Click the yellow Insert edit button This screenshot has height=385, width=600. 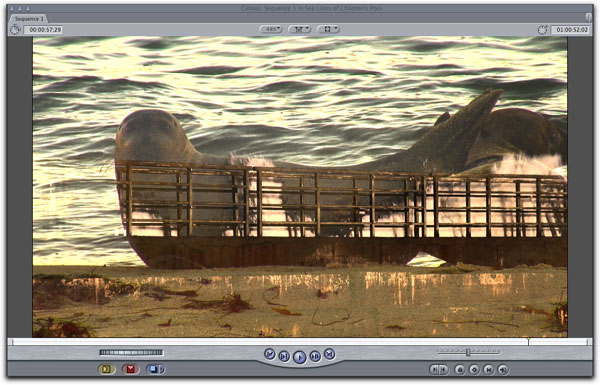pyautogui.click(x=107, y=369)
